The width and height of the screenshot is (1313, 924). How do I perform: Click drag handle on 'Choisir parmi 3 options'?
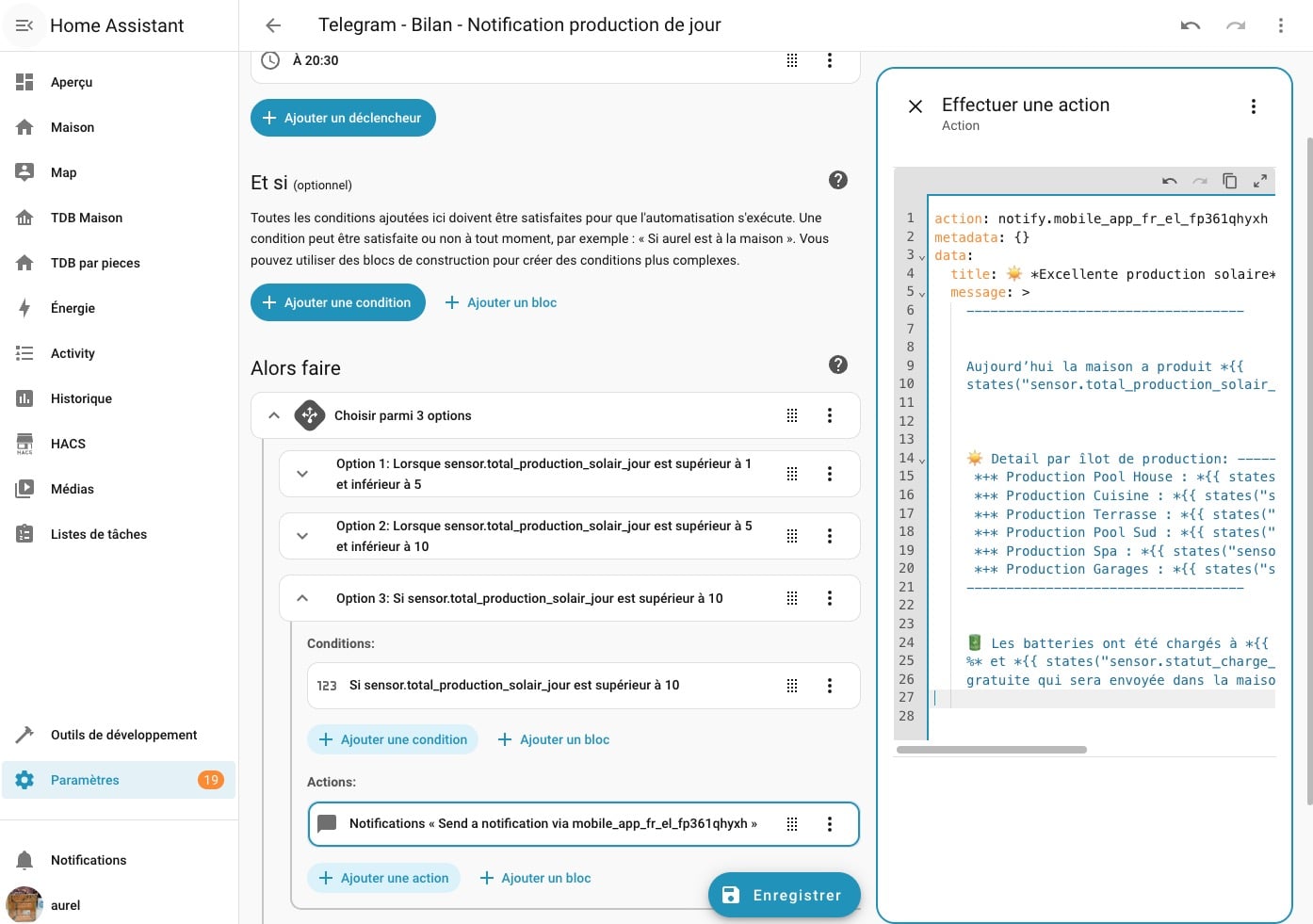click(x=792, y=415)
